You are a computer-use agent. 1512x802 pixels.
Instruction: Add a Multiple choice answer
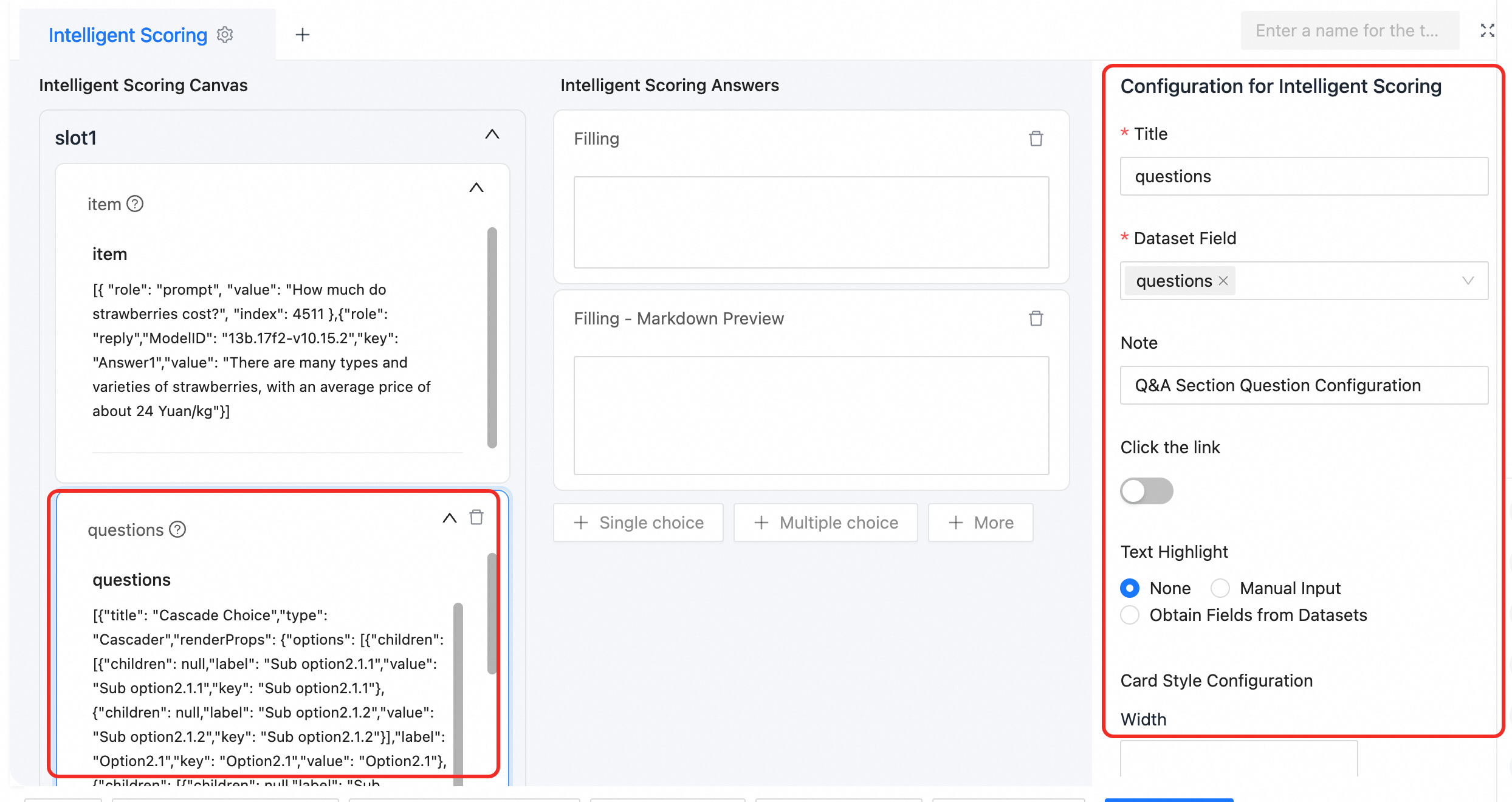click(826, 523)
